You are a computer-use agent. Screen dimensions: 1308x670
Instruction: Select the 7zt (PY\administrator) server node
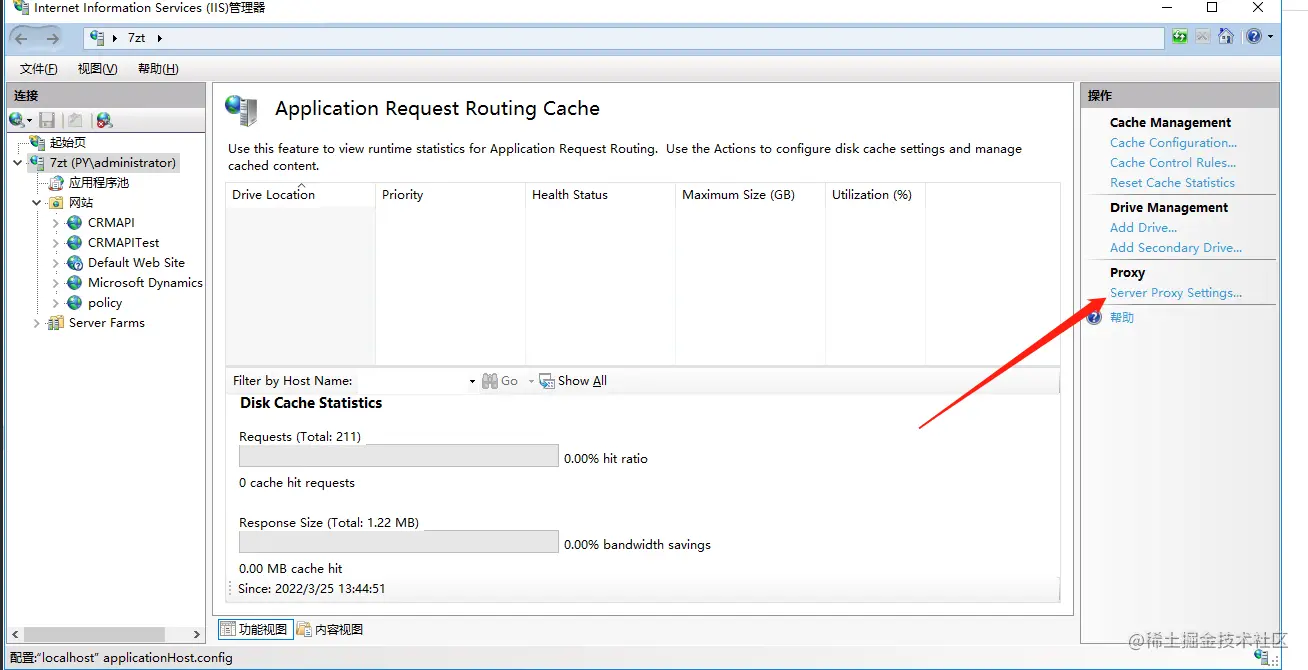click(x=113, y=163)
